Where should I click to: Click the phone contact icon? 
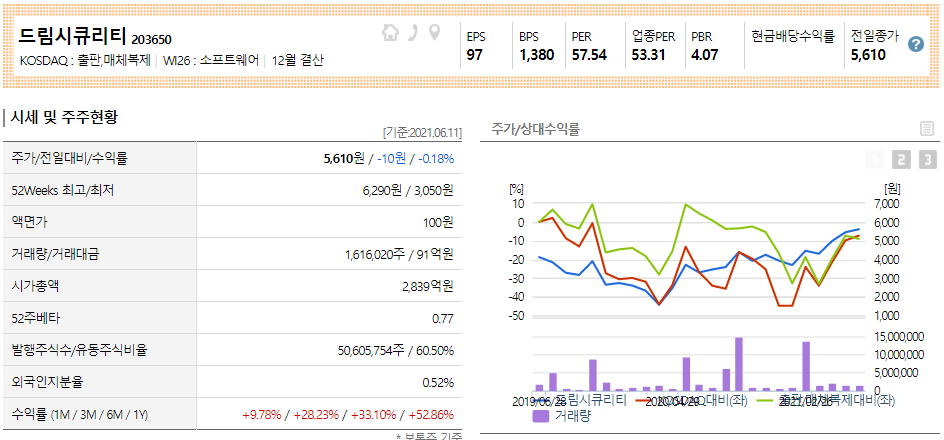pyautogui.click(x=413, y=33)
